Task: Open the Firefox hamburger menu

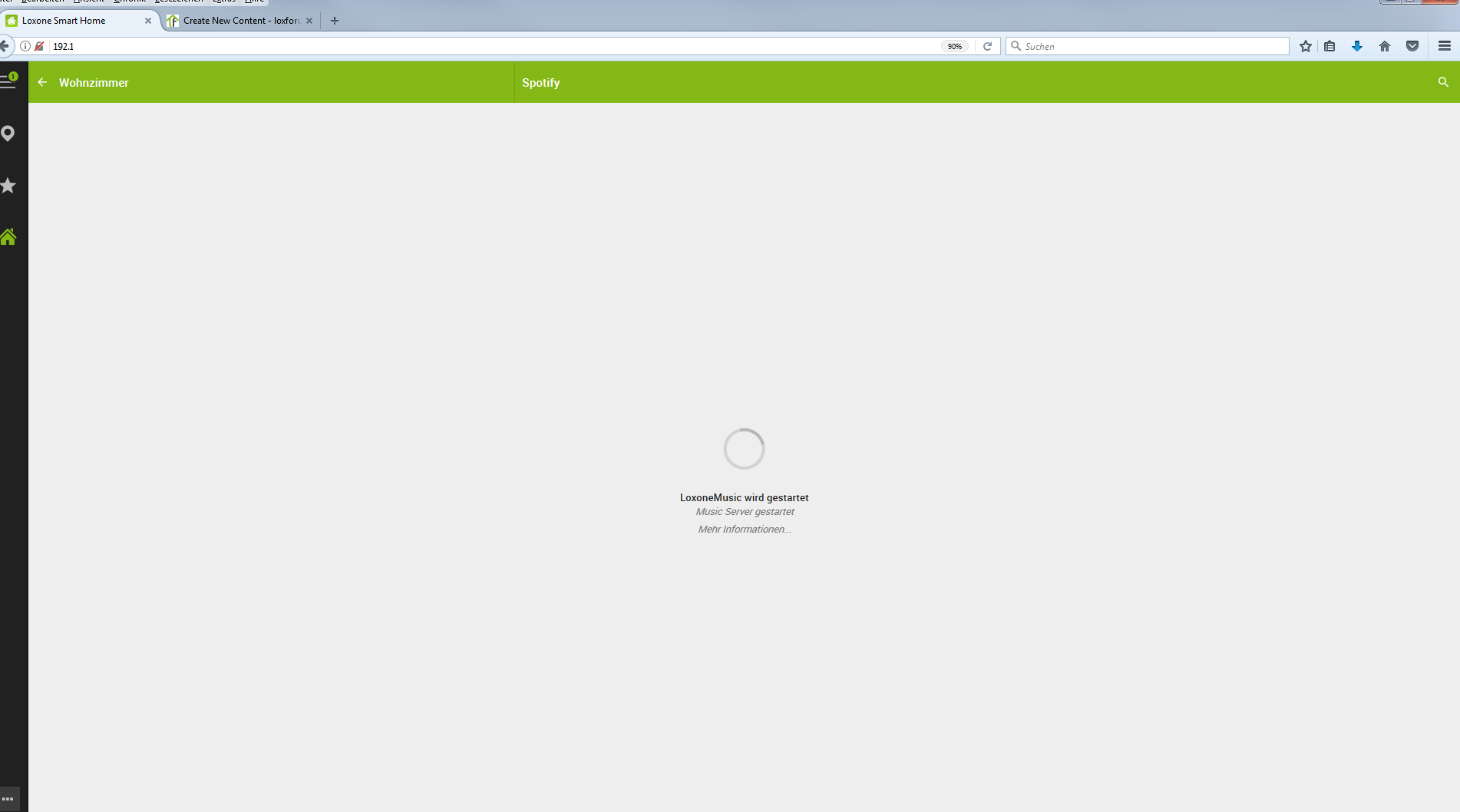Action: (1444, 46)
